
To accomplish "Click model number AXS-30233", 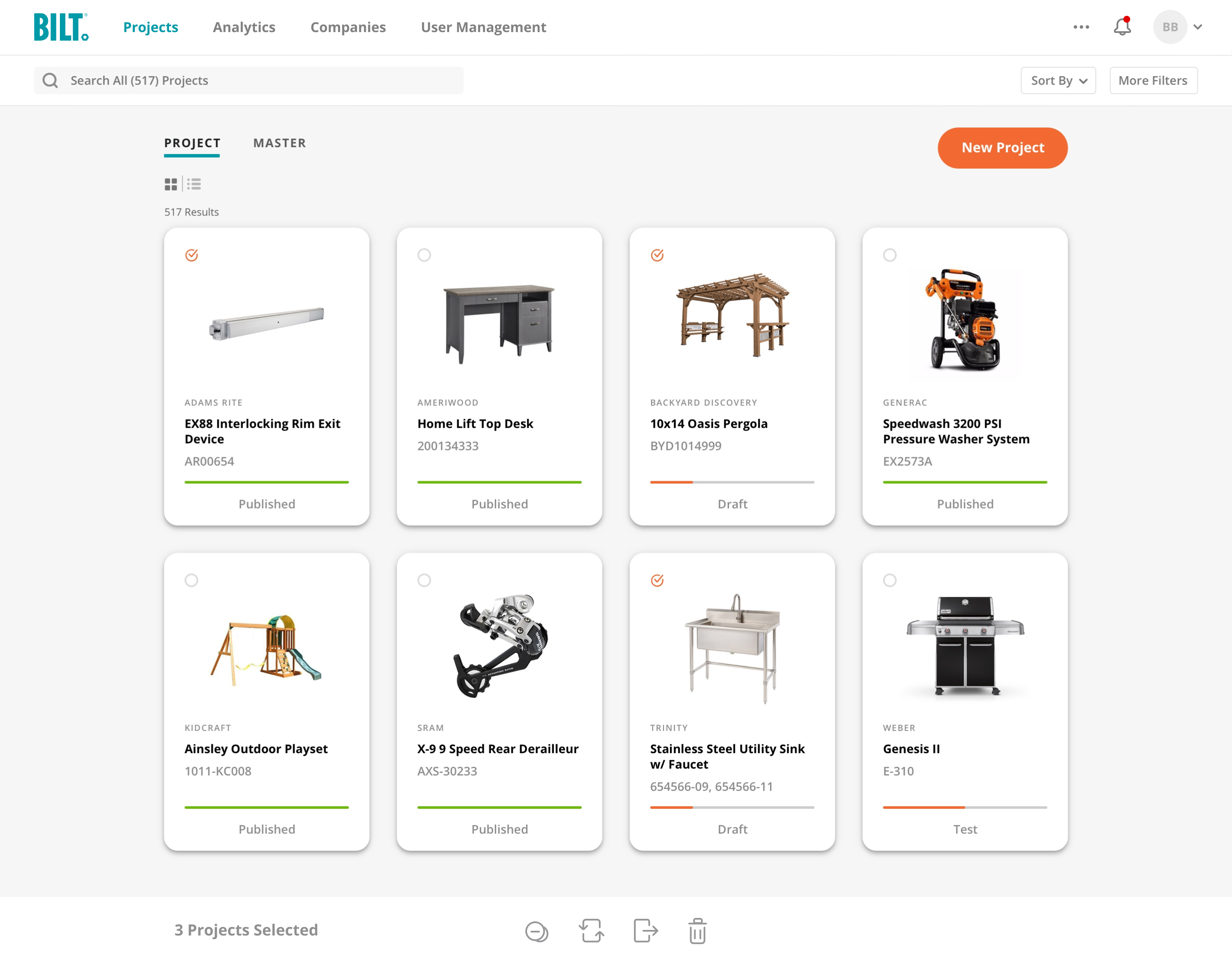I will click(447, 771).
